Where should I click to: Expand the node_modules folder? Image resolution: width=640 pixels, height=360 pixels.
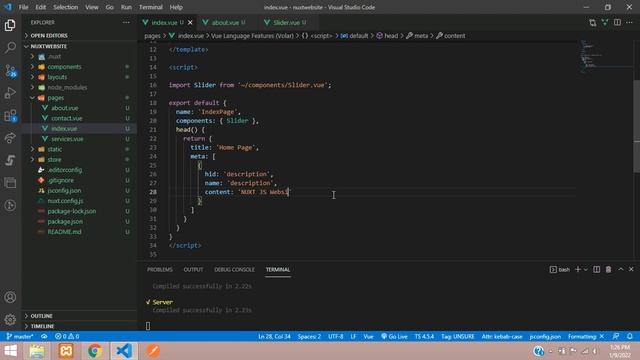click(67, 87)
